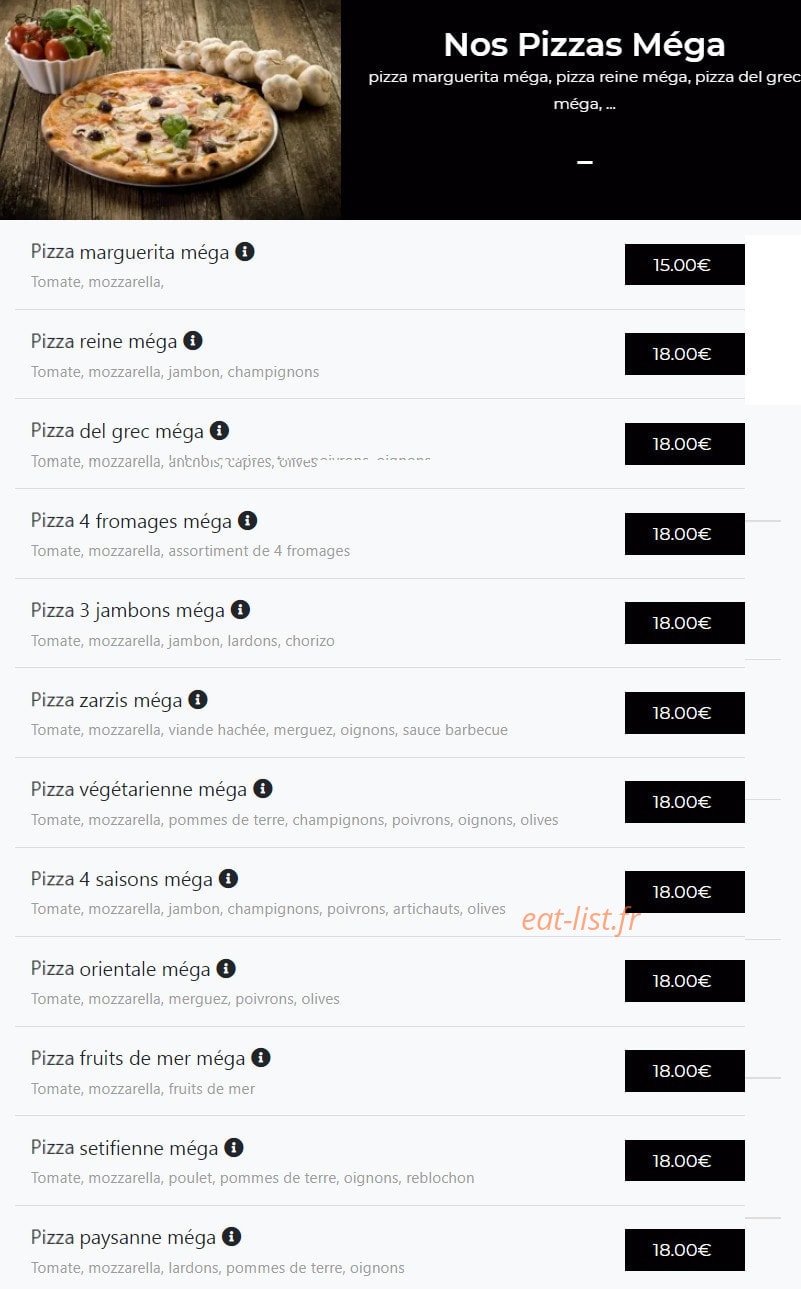Viewport: 801px width, 1289px height.
Task: Open the Pizza orientale méga title
Action: click(120, 969)
